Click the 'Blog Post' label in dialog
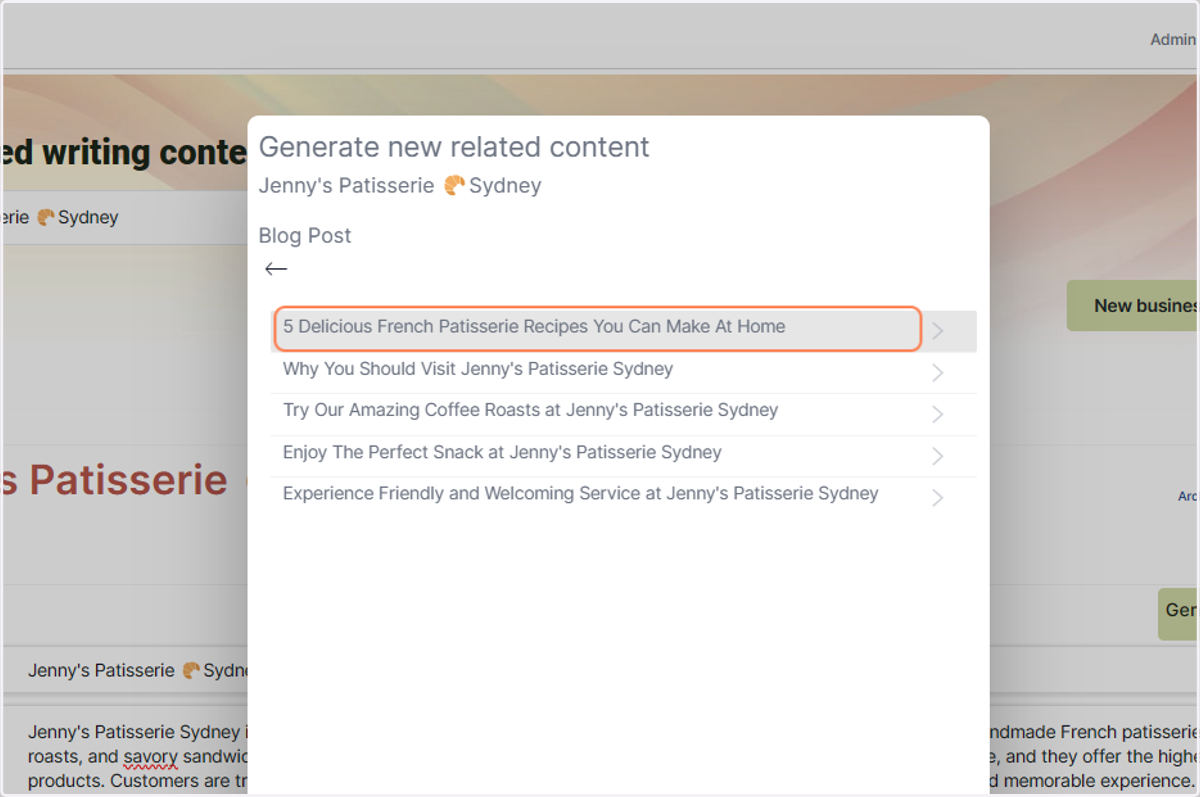 [305, 236]
